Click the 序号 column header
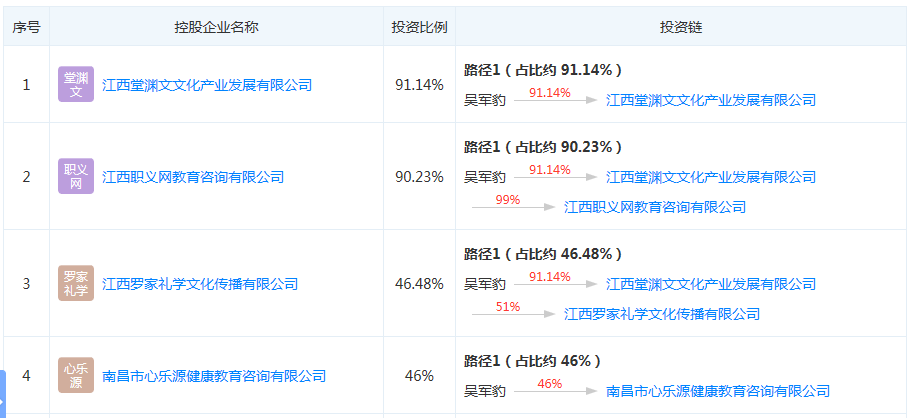 point(26,27)
